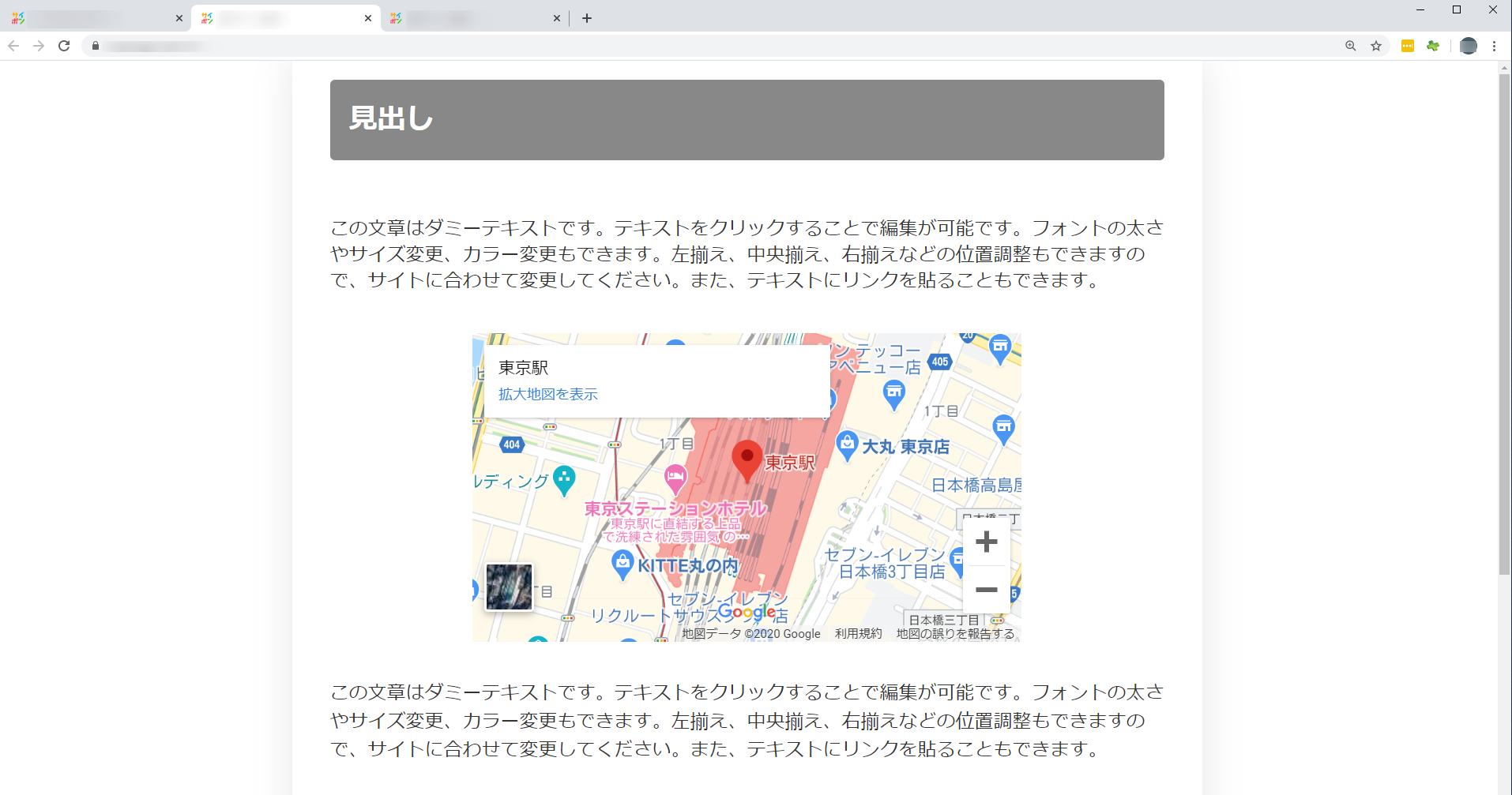Screen dimensions: 1512x795
Task: Zoom in on the map
Action: click(987, 542)
